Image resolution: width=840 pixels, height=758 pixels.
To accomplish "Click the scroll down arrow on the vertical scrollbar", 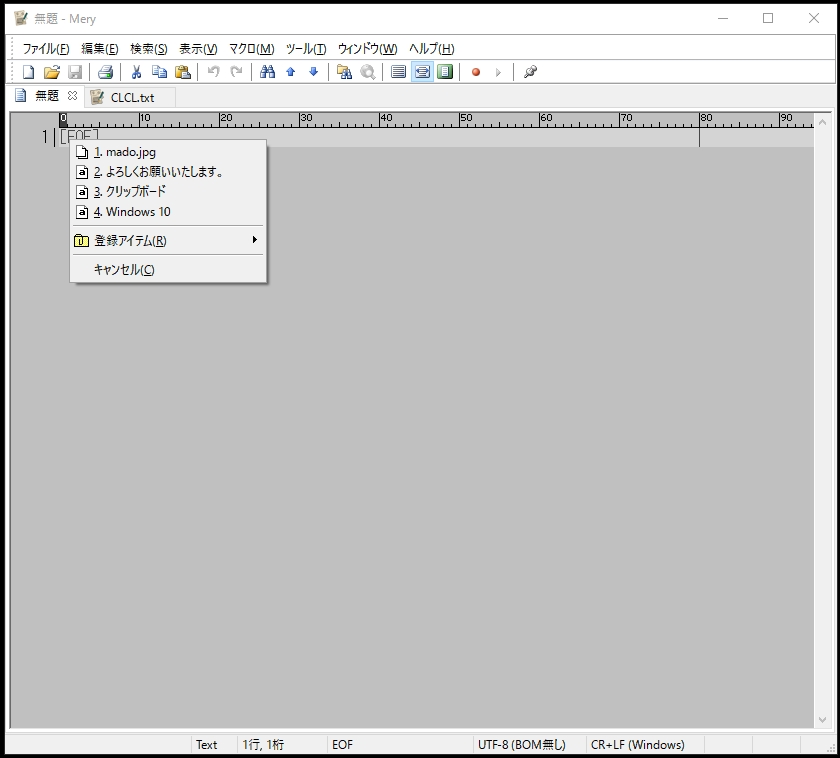I will coord(822,719).
